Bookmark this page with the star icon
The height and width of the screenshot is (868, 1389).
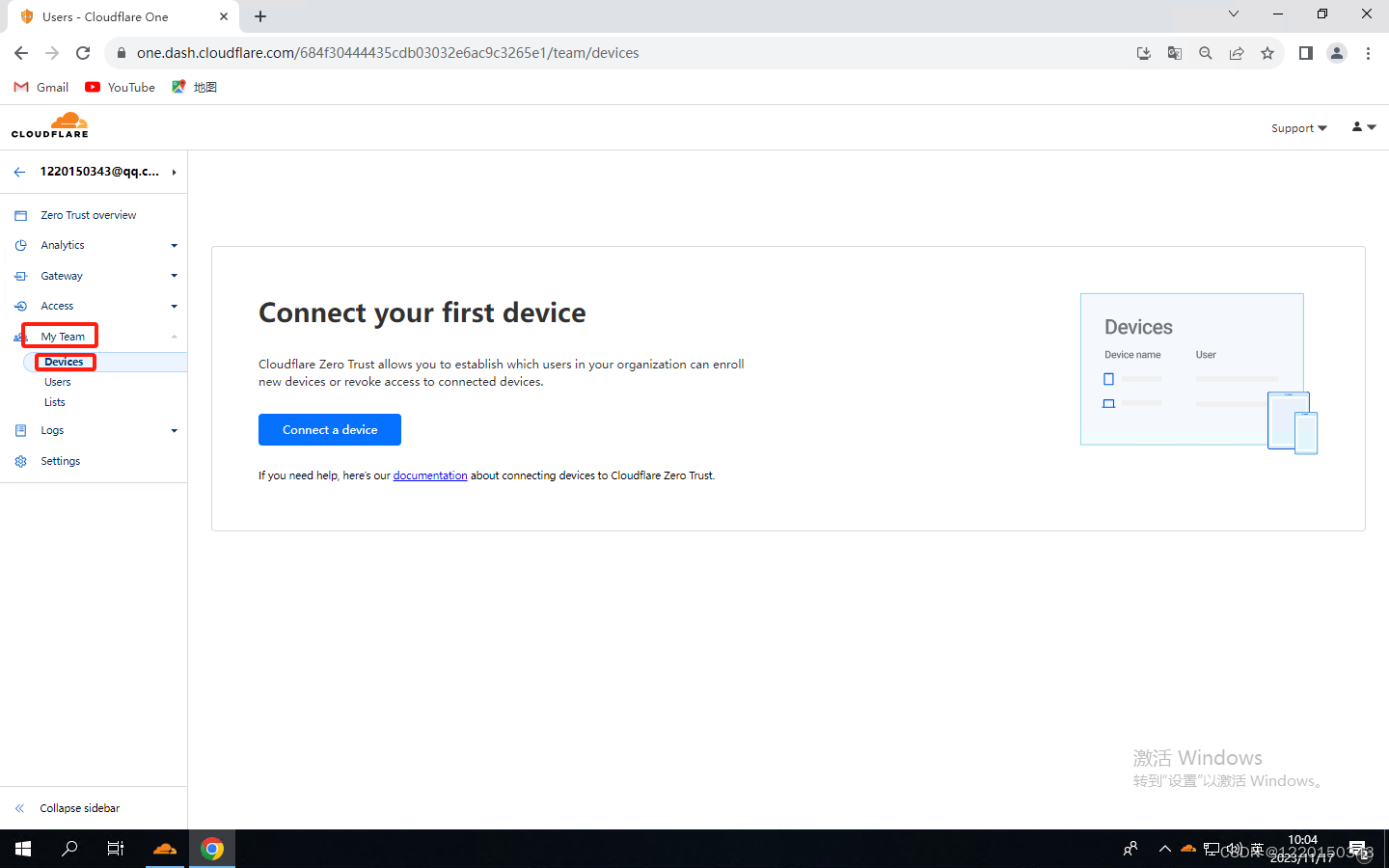pyautogui.click(x=1267, y=53)
